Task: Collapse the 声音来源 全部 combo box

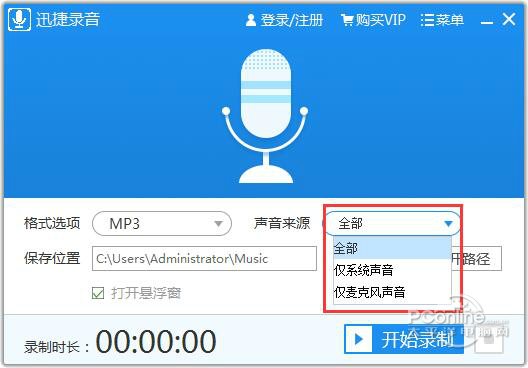Action: click(392, 223)
